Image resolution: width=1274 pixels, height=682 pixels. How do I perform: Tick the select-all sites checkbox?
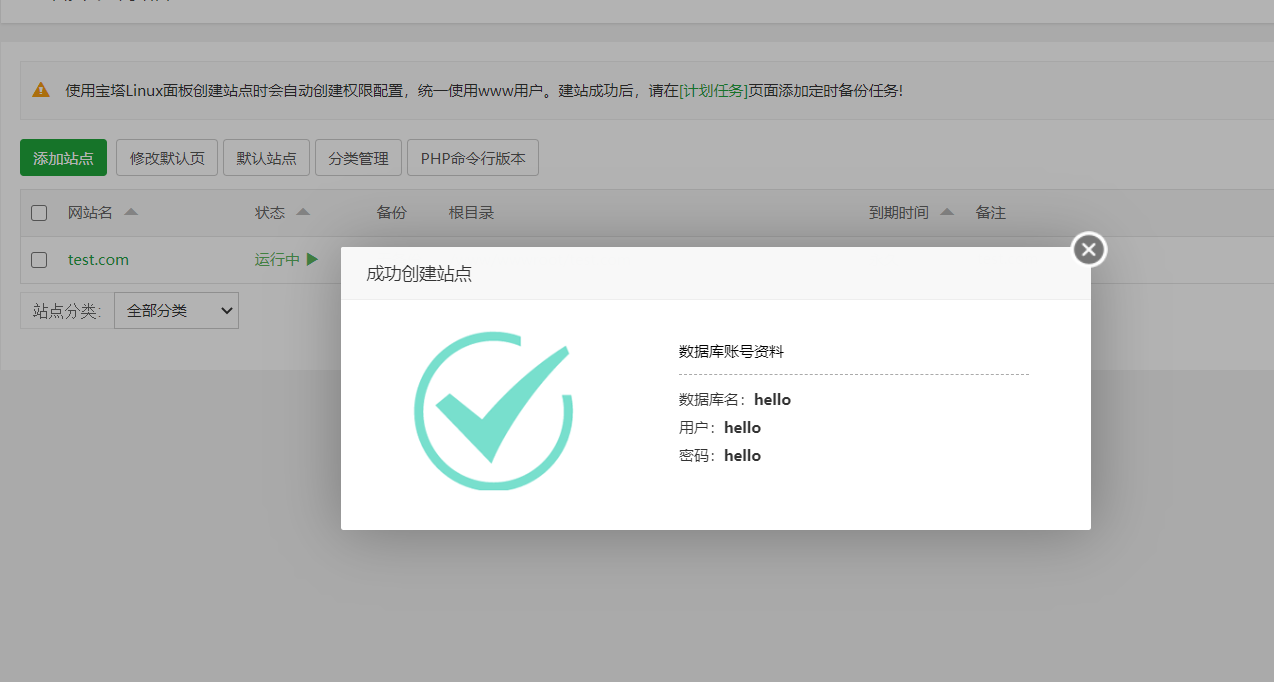click(39, 213)
